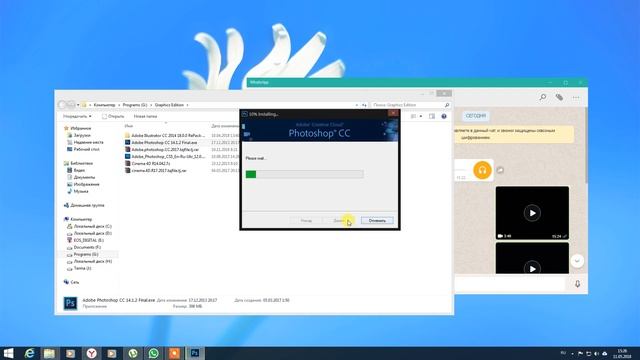The image size is (640, 360).
Task: Open the WhatsApp three-dots menu
Action: 576,97
